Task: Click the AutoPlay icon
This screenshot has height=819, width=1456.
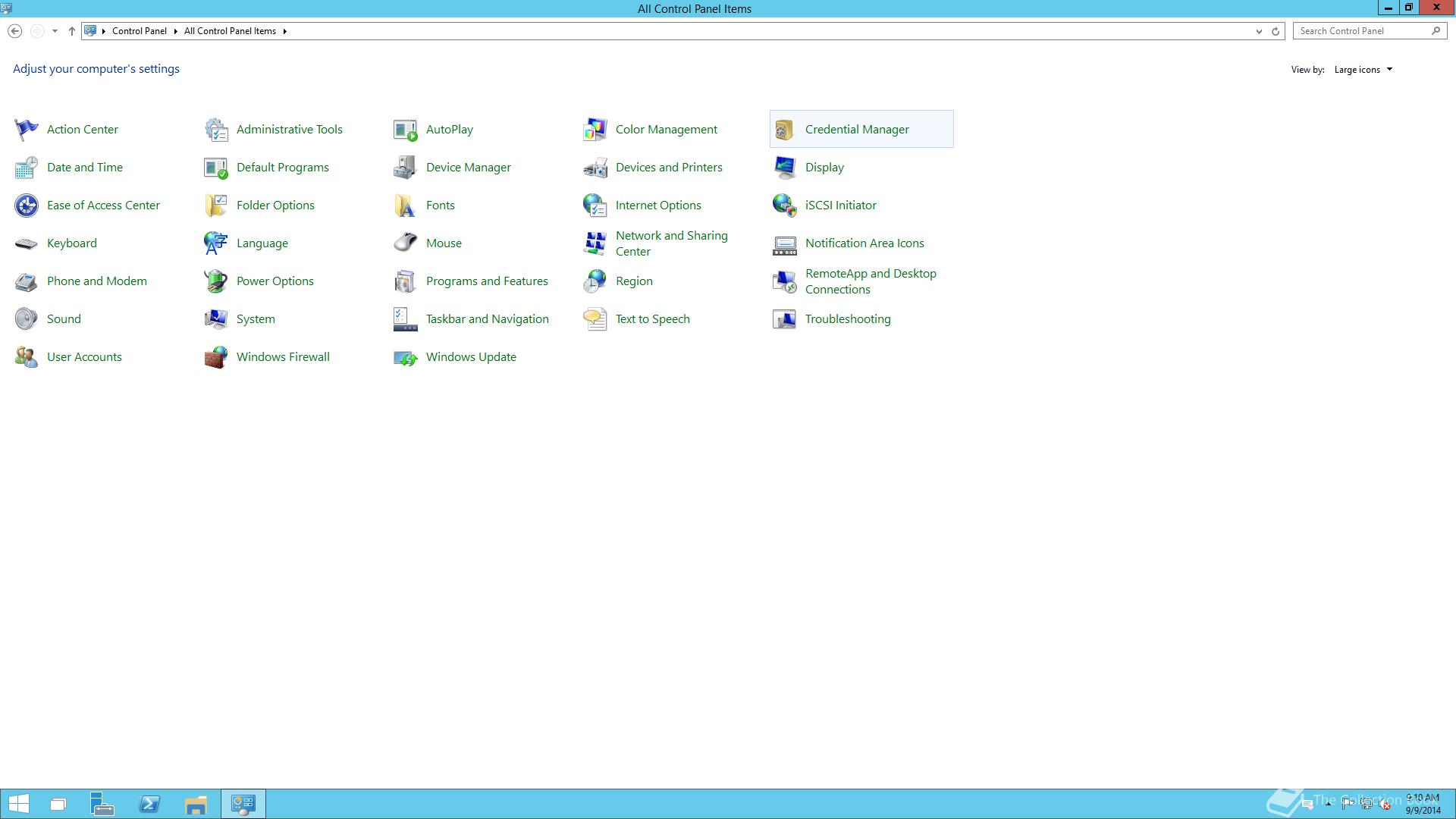Action: [x=405, y=130]
